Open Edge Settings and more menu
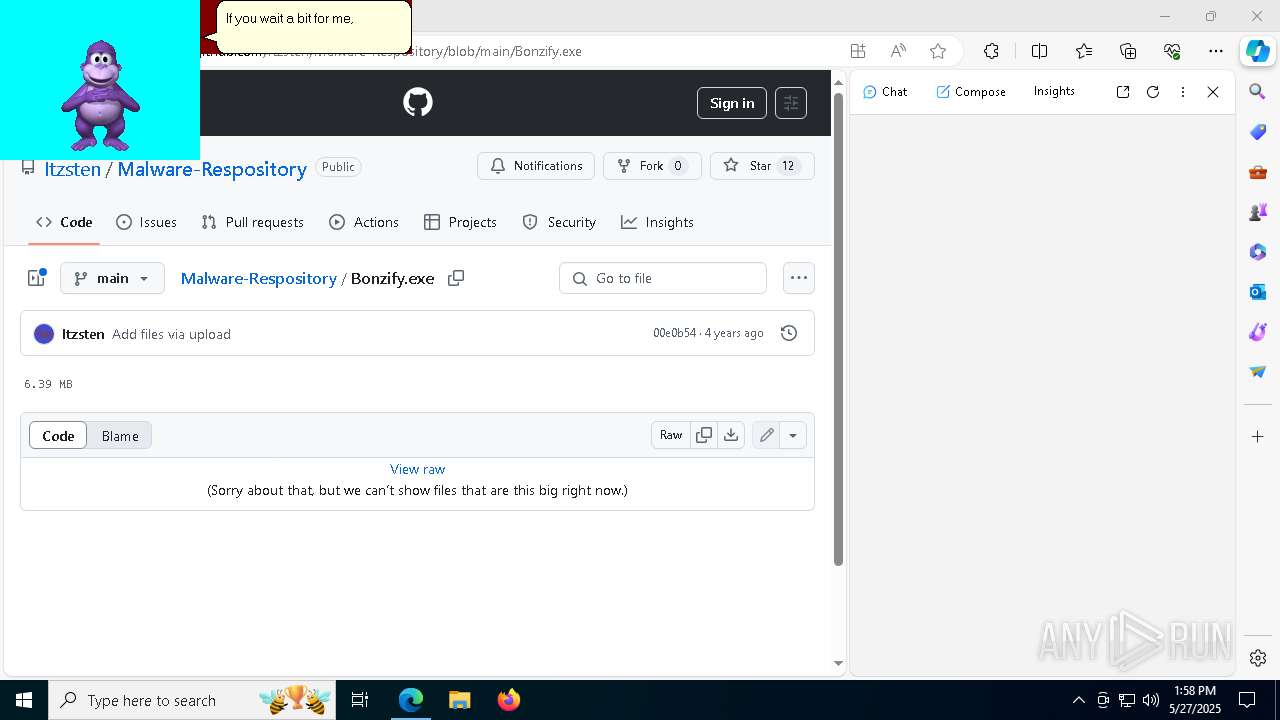The height and width of the screenshot is (720, 1280). [1216, 51]
